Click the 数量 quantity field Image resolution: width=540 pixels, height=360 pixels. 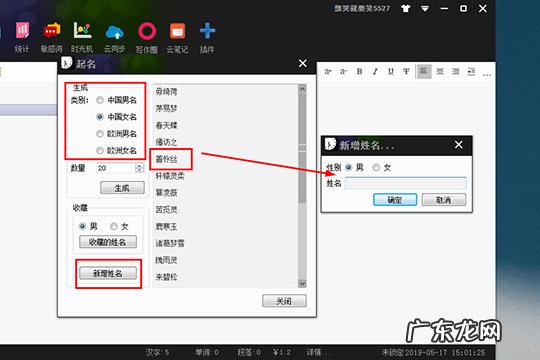pyautogui.click(x=116, y=168)
